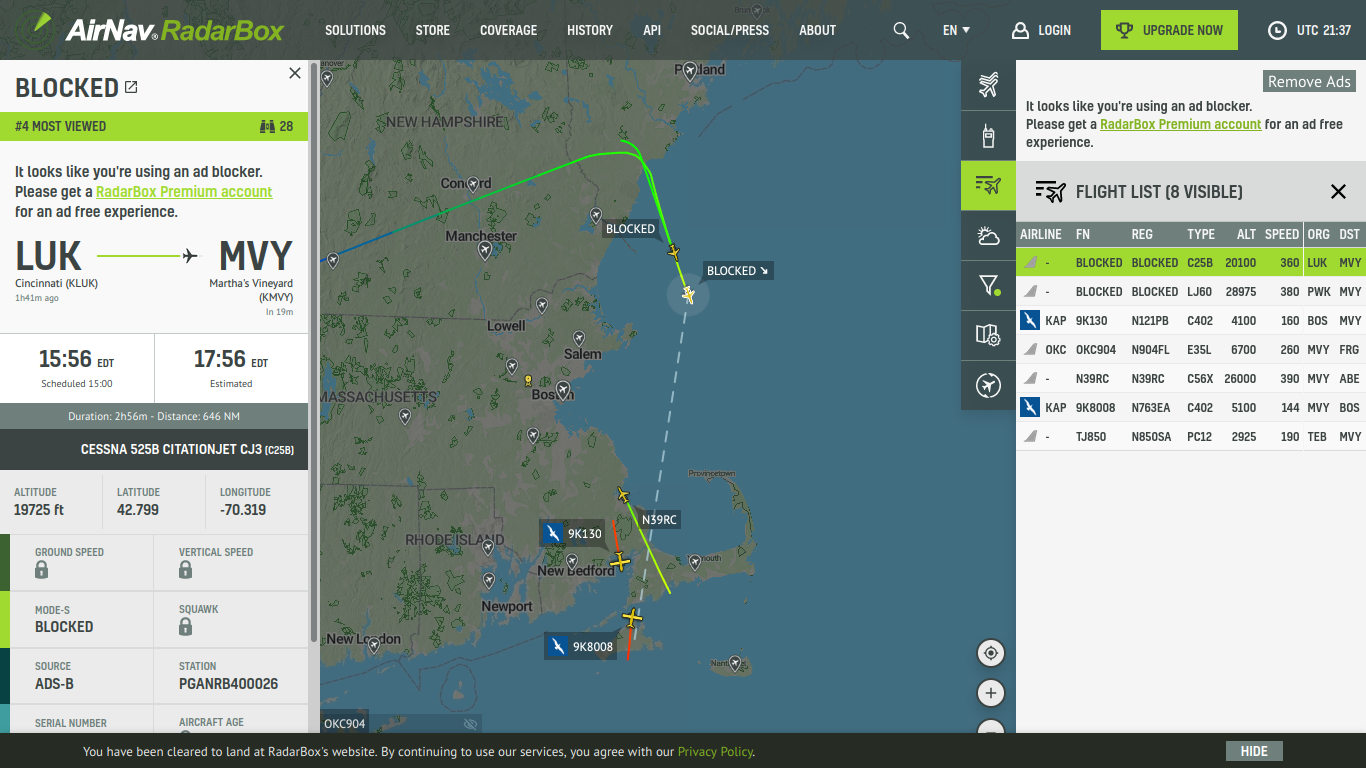Click the BLOCKED label with arrow on map
The height and width of the screenshot is (768, 1366).
tap(738, 271)
